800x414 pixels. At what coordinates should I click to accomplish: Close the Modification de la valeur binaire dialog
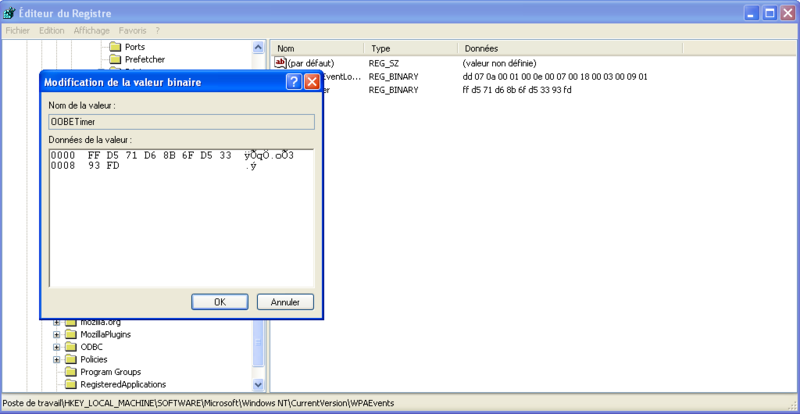click(x=312, y=82)
